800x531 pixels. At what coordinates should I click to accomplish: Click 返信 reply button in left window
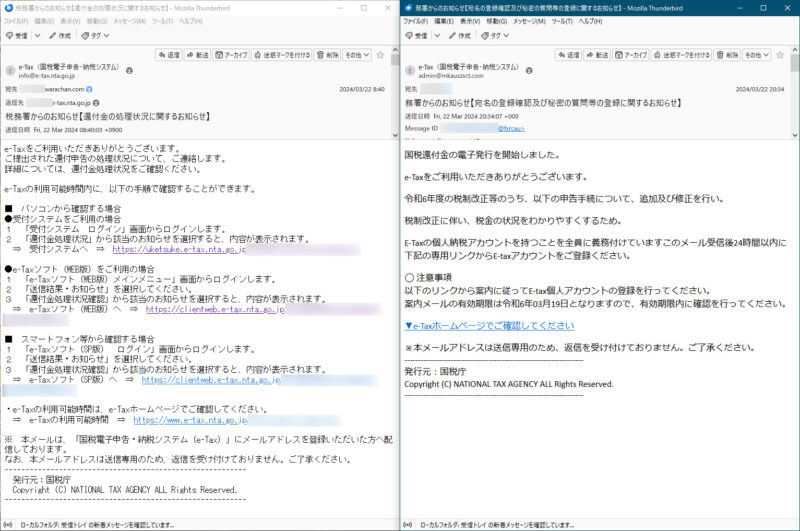[169, 55]
